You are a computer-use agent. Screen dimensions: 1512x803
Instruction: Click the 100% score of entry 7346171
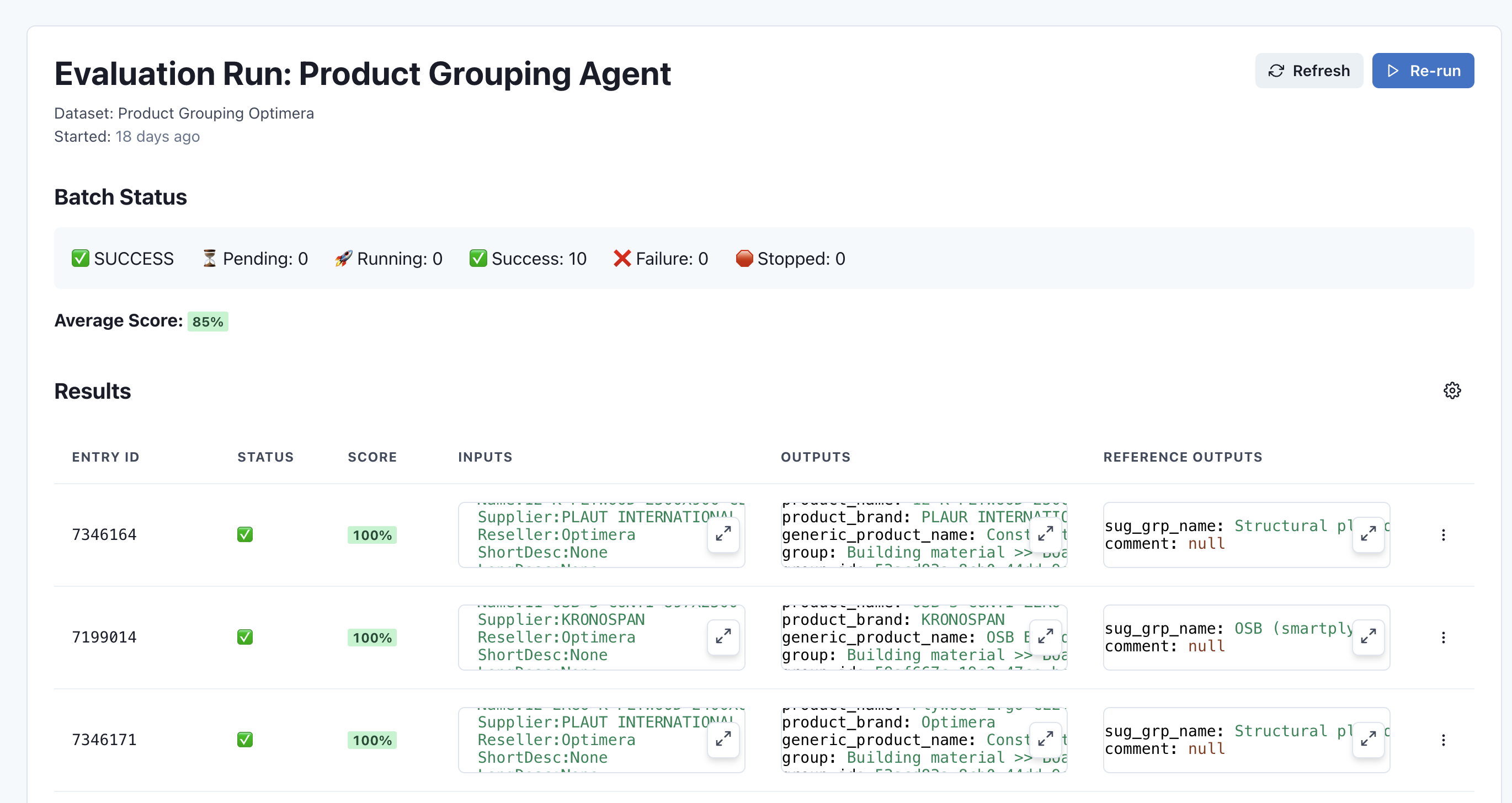pos(372,740)
